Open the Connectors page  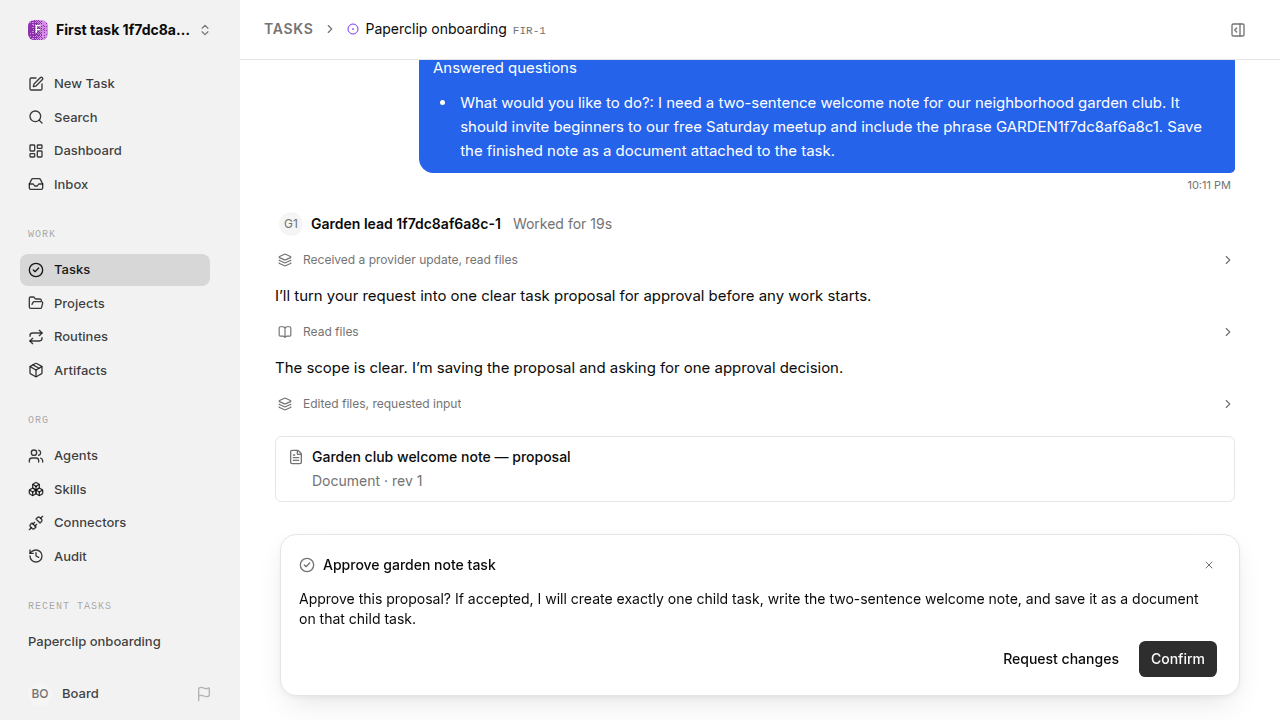click(115, 523)
